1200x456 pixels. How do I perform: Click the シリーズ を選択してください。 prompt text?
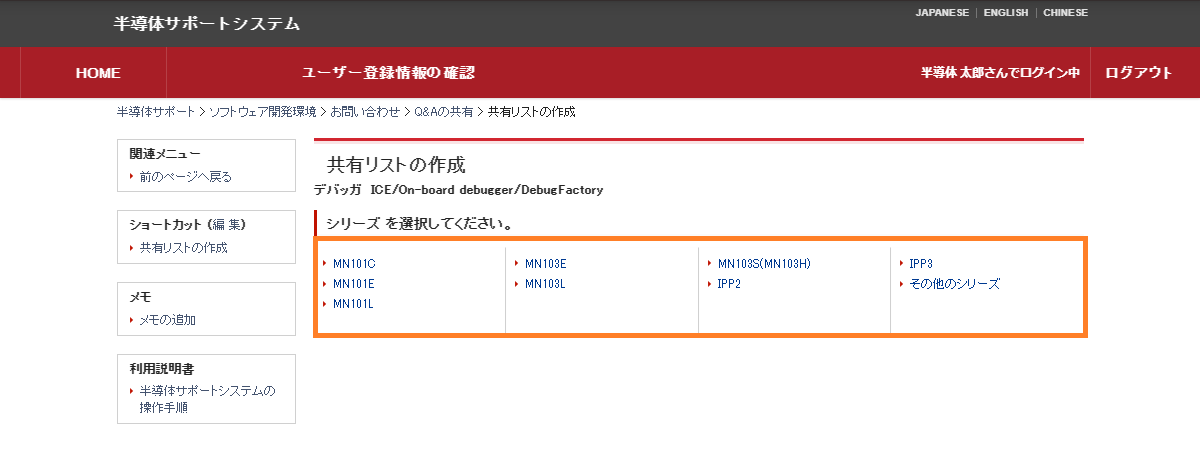(420, 222)
